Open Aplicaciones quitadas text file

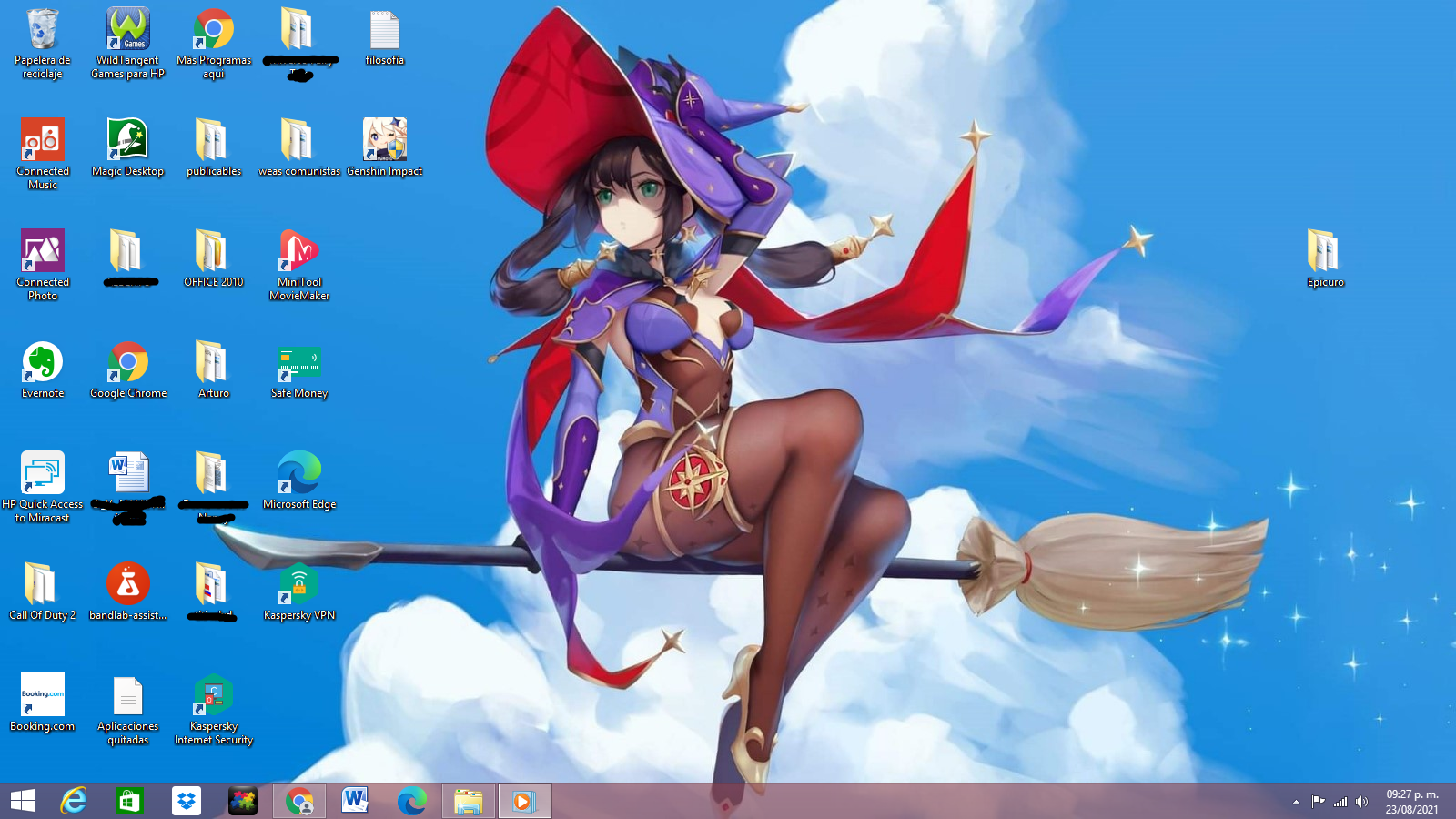(127, 709)
